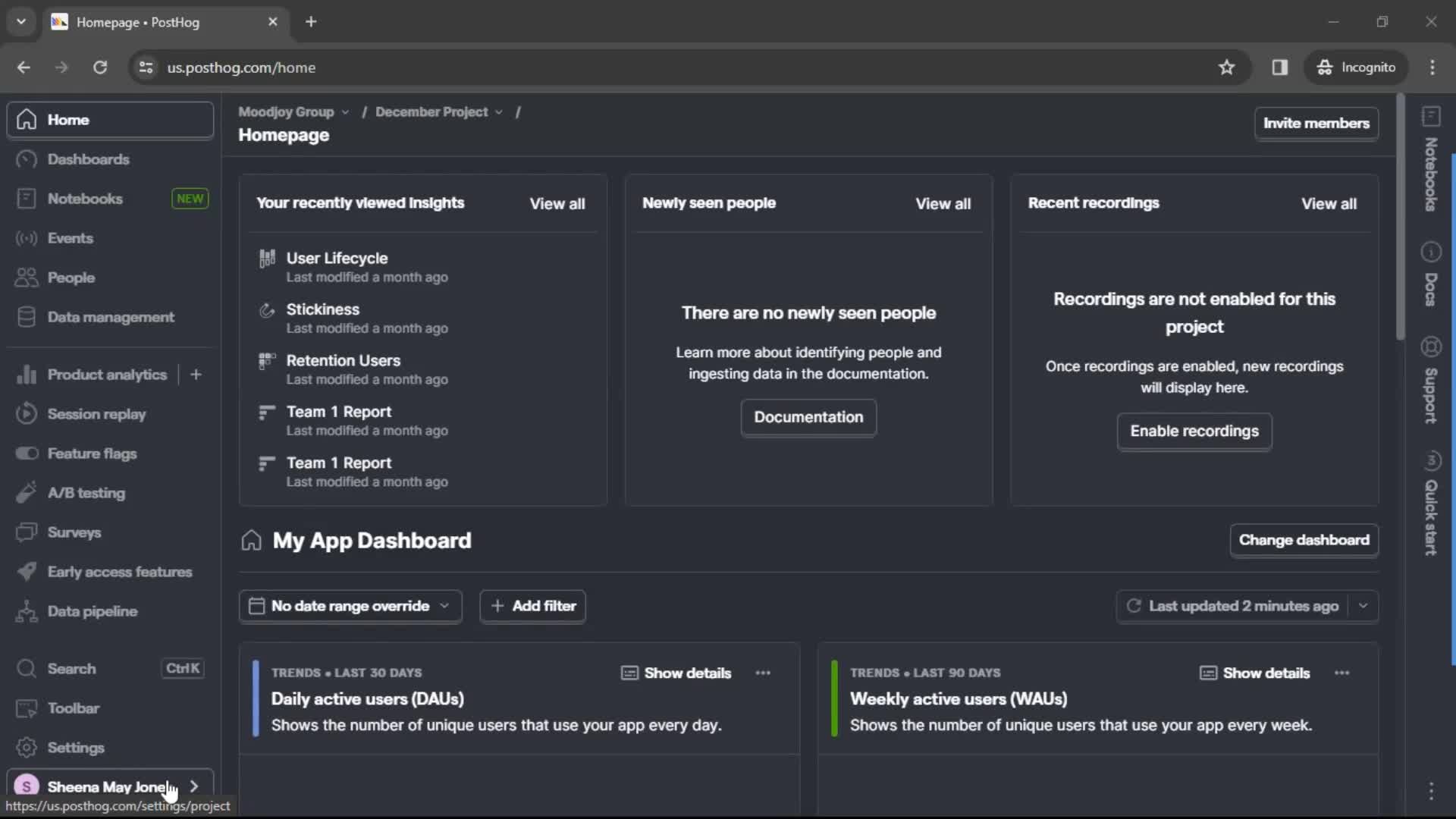Close the Homepage PostHog tab

click(273, 22)
